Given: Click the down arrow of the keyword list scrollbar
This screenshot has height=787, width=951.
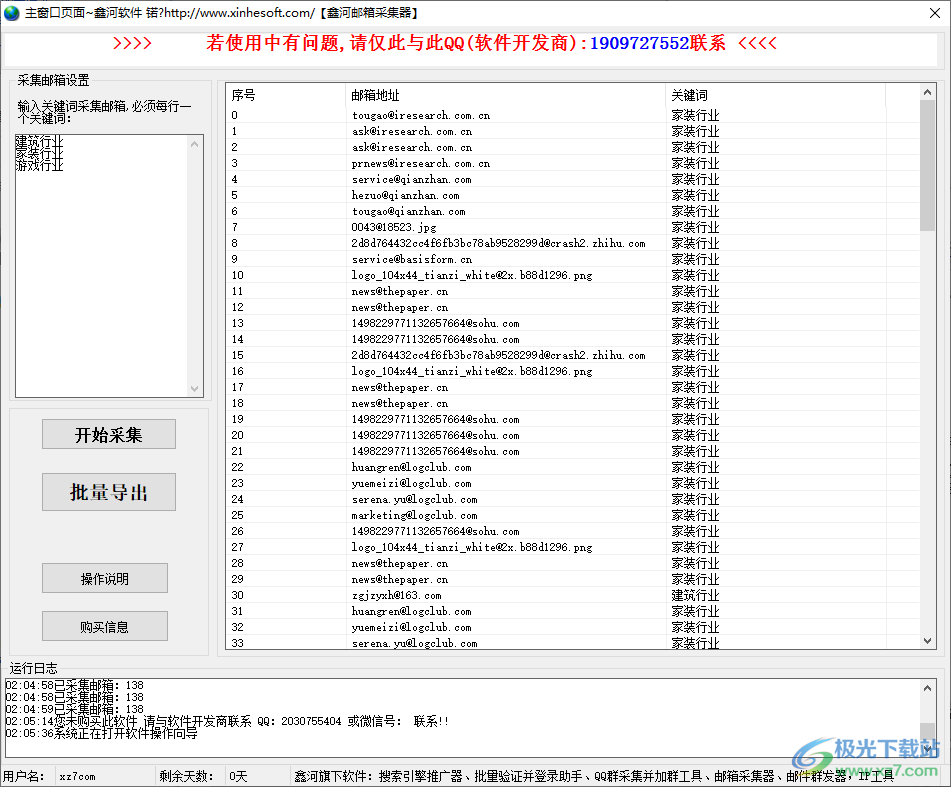Looking at the screenshot, I should pyautogui.click(x=196, y=388).
